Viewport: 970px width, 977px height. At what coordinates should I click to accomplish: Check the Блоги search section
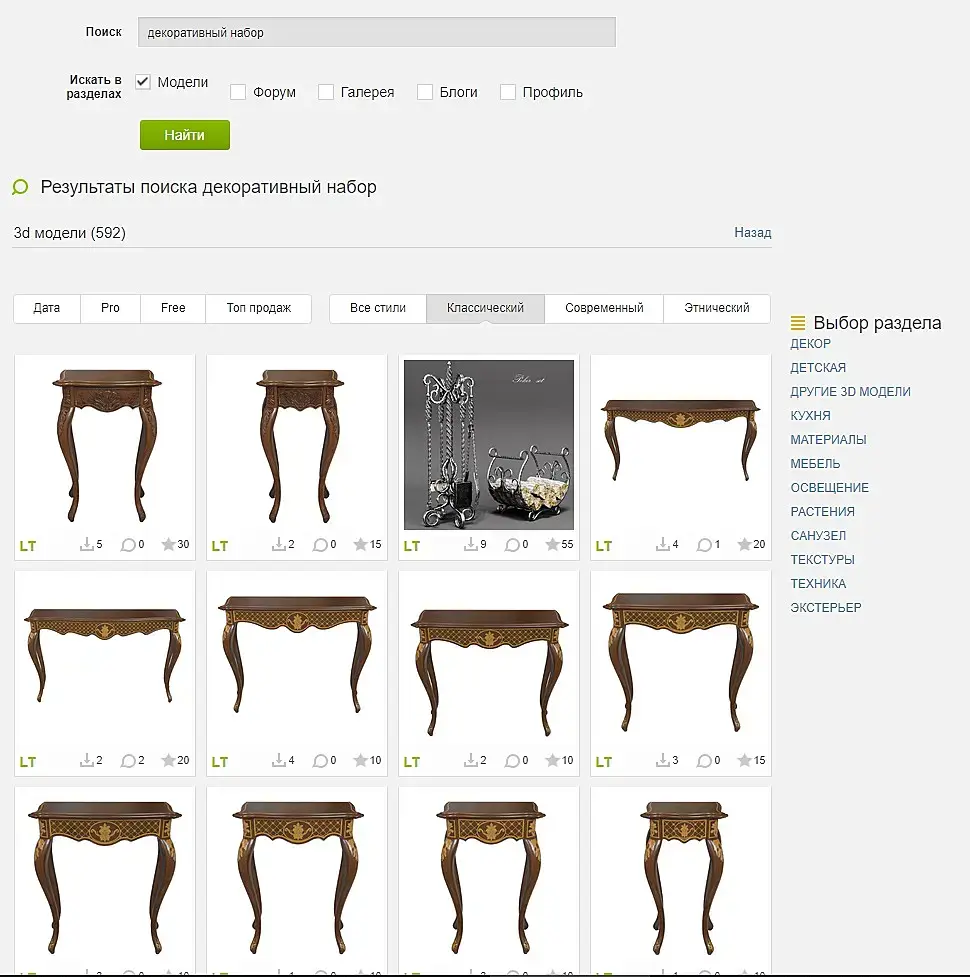pos(425,92)
